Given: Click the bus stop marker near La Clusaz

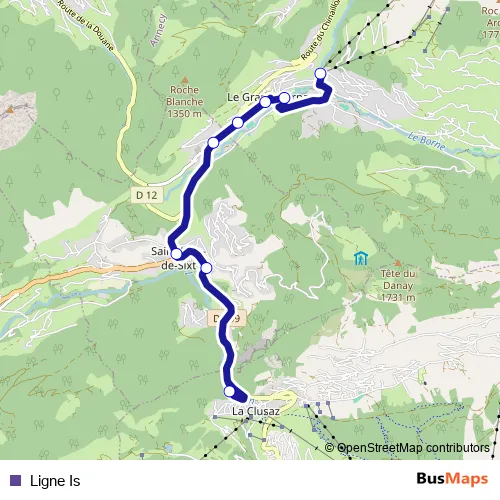Looking at the screenshot, I should click(x=229, y=391).
